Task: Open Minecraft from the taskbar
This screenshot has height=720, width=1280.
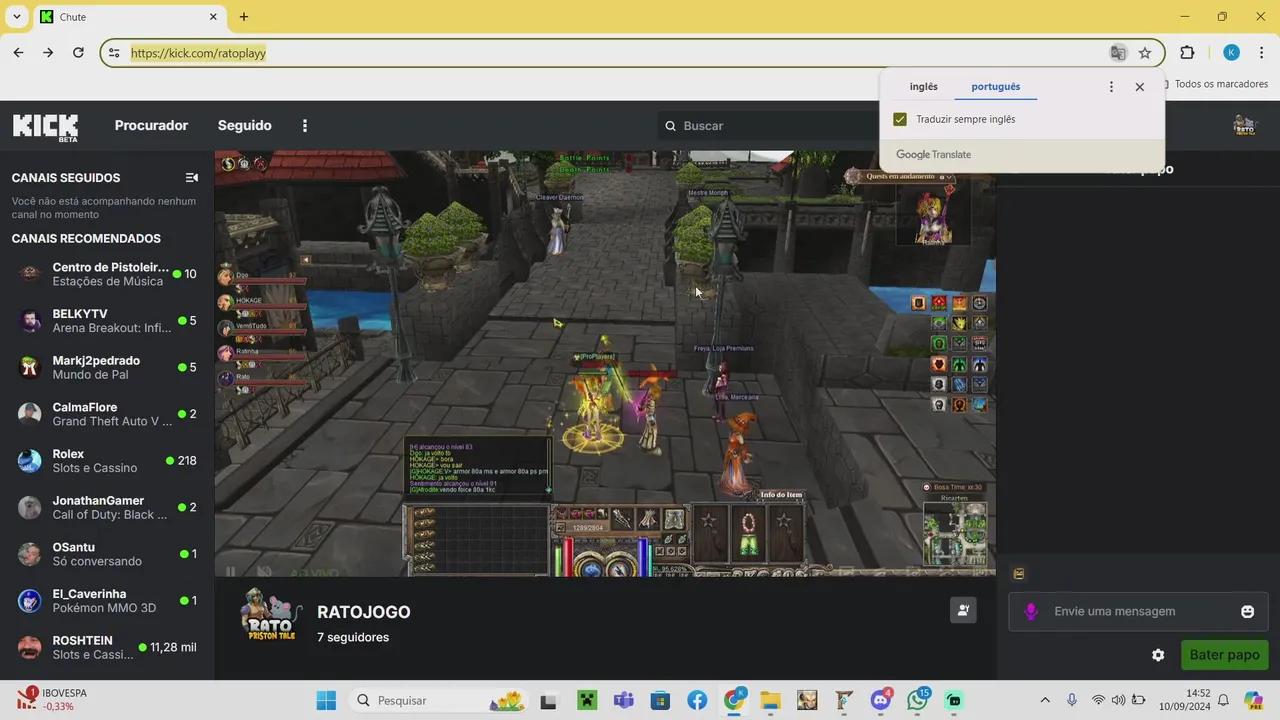Action: (586, 700)
